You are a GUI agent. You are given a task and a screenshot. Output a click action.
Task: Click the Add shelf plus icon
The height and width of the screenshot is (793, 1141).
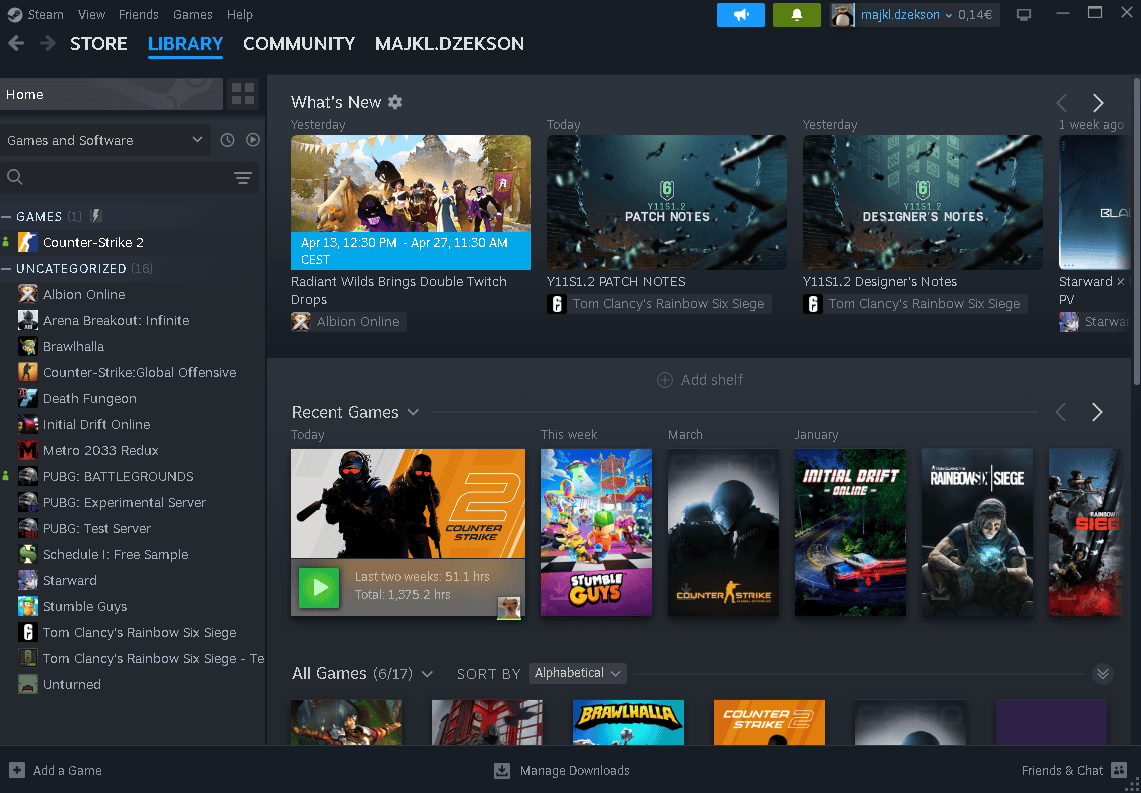point(664,380)
